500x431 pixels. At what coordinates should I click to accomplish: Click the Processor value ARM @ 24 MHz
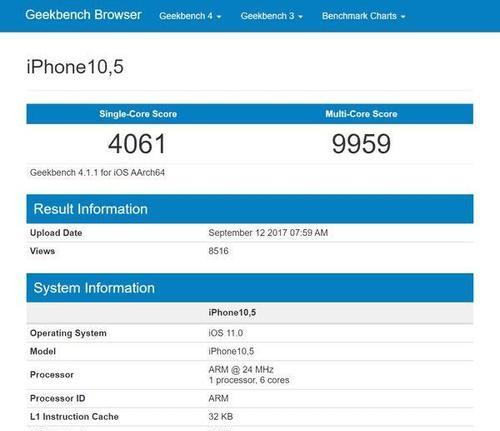click(x=241, y=370)
